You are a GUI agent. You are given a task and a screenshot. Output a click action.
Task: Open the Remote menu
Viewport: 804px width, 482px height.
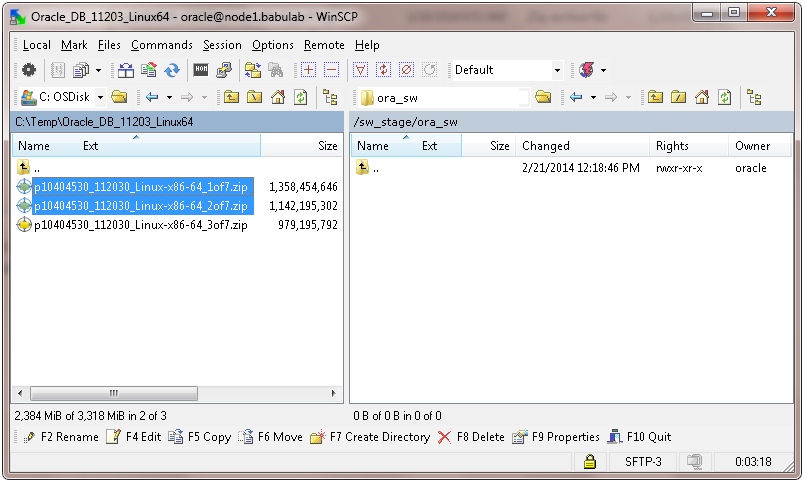point(324,45)
